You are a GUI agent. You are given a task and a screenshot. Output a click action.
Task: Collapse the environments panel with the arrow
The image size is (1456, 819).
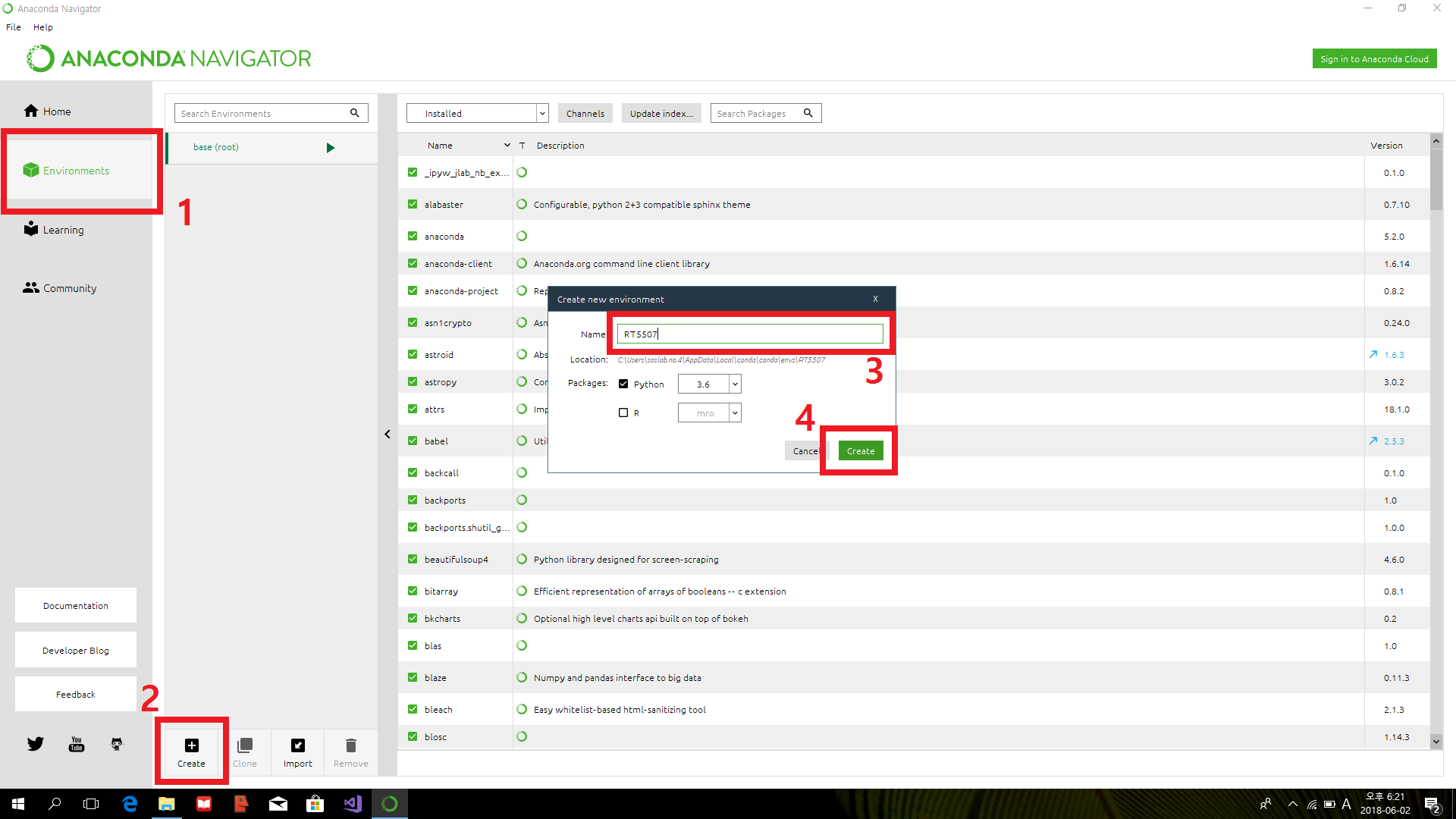pos(388,435)
